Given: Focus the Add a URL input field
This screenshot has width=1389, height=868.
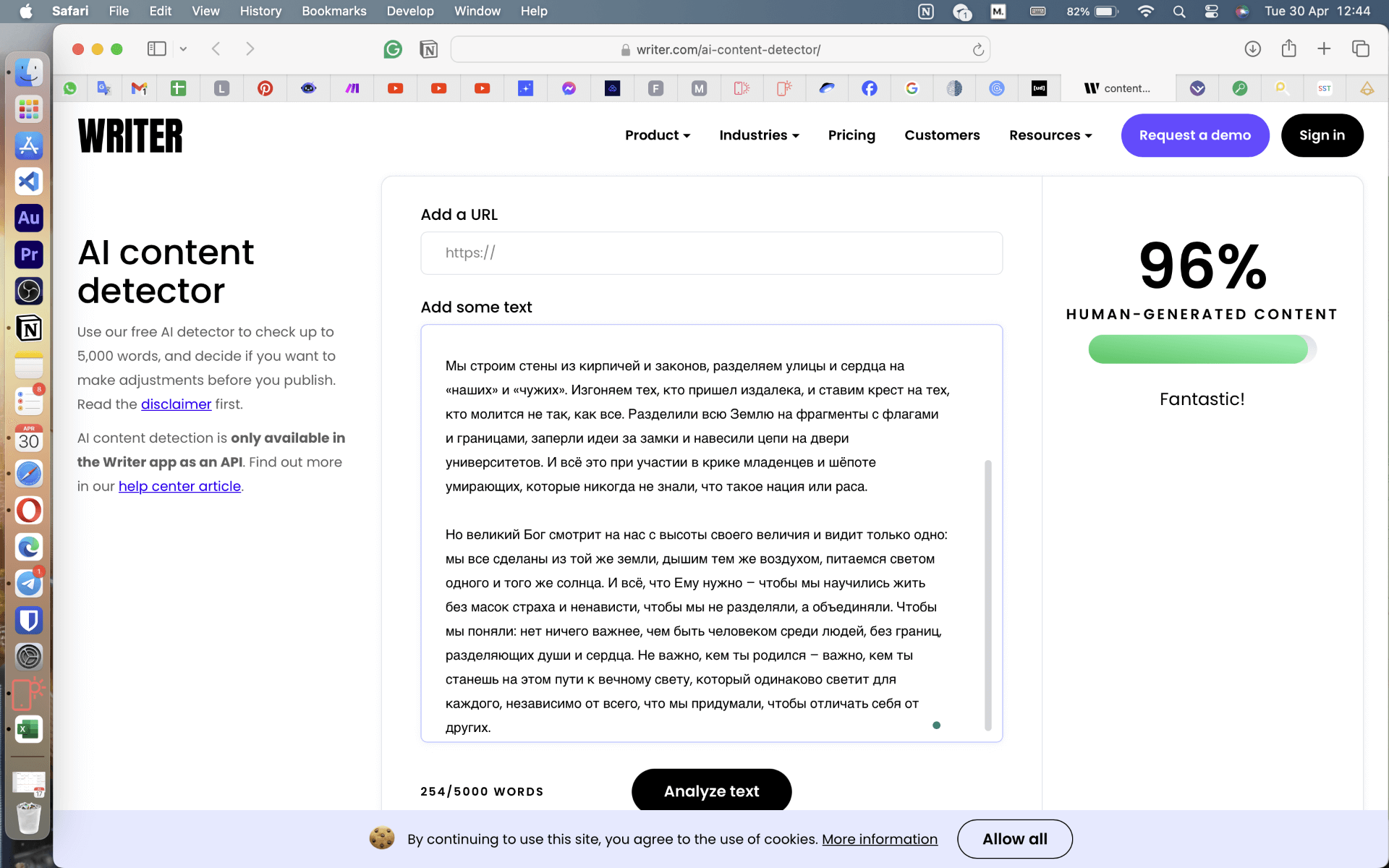Looking at the screenshot, I should (711, 253).
